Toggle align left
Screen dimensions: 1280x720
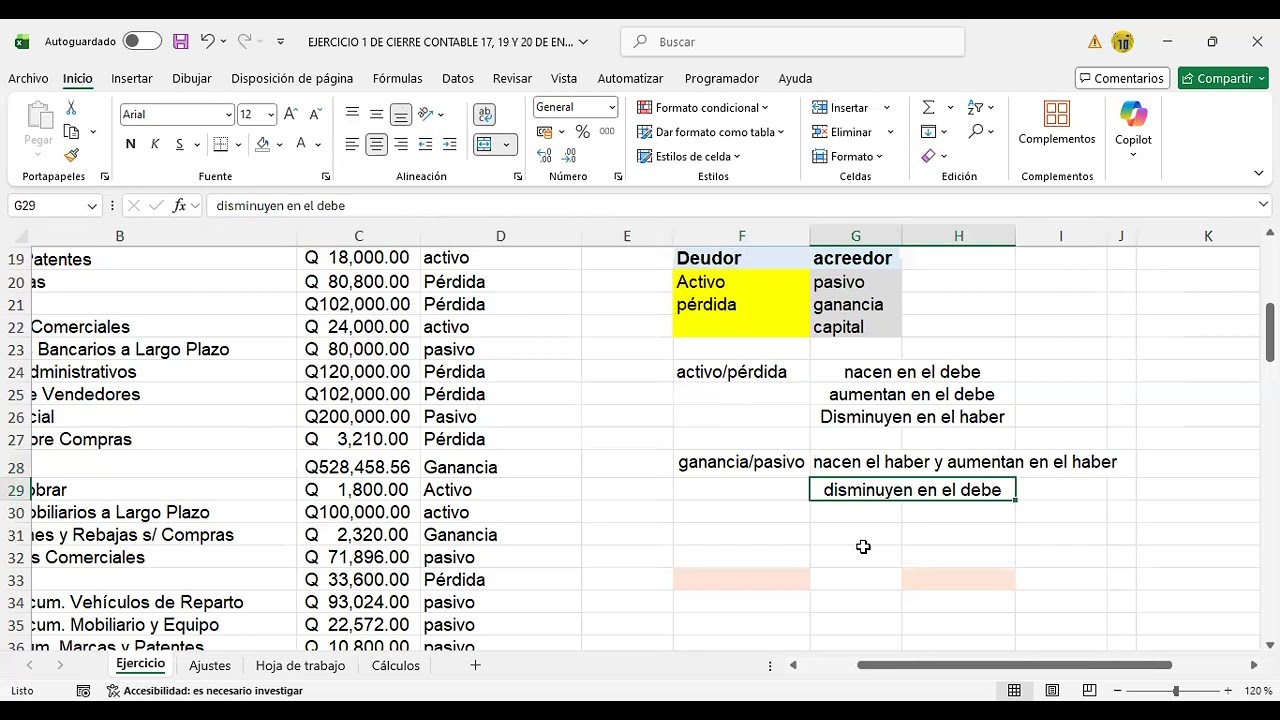(x=352, y=144)
